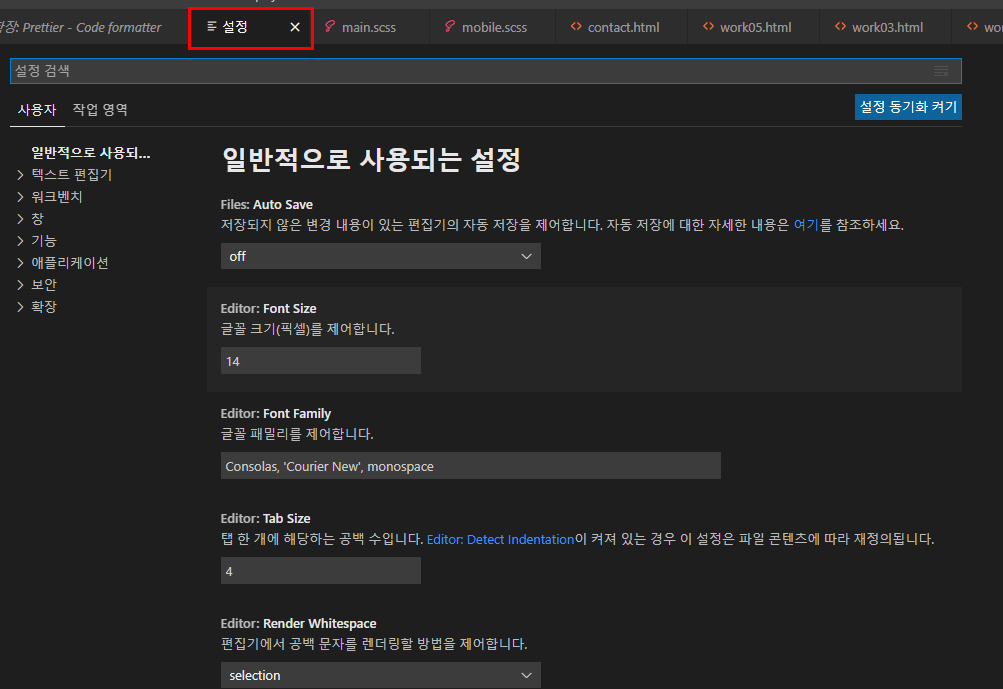Click the 설정 동기화 켜기 button
The width and height of the screenshot is (1003, 689).
point(907,106)
